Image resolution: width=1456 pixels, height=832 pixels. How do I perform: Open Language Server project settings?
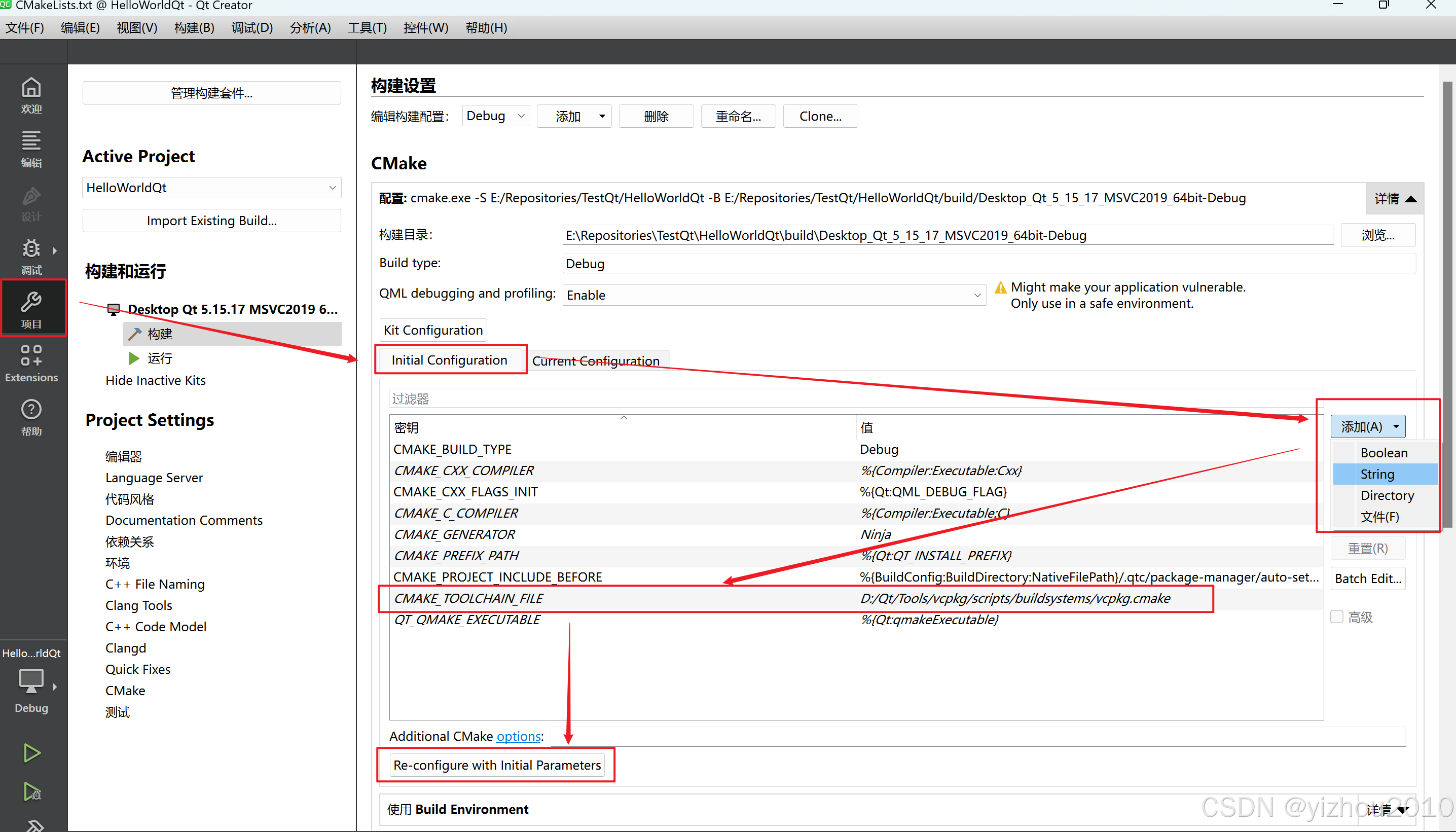(x=154, y=478)
